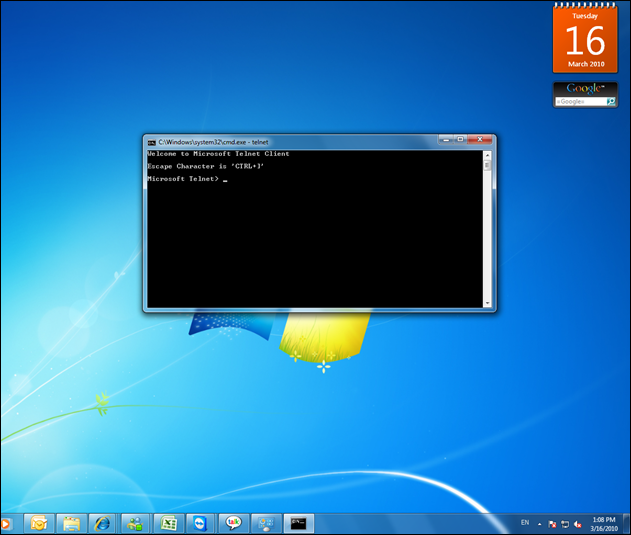The height and width of the screenshot is (535, 631).
Task: Show hidden system tray icons
Action: pyautogui.click(x=539, y=524)
